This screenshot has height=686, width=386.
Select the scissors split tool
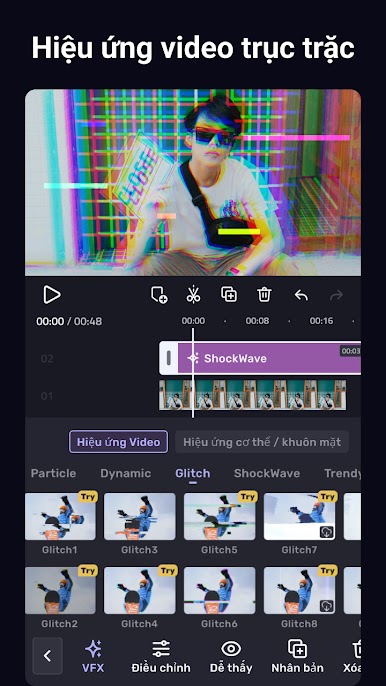click(x=193, y=294)
